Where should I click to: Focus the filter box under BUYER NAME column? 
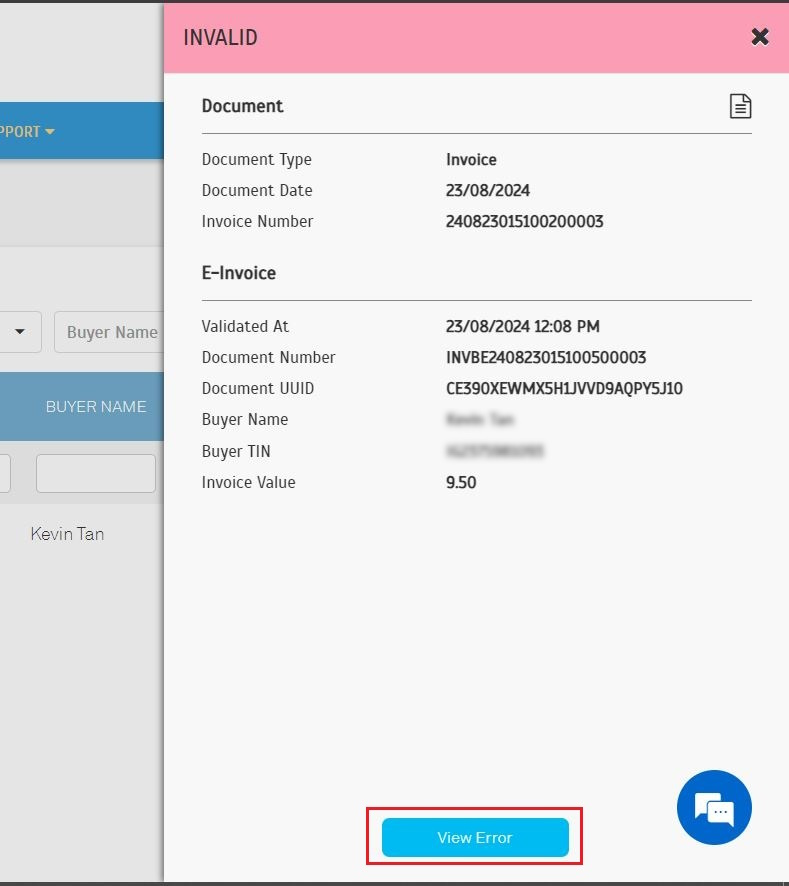click(96, 473)
